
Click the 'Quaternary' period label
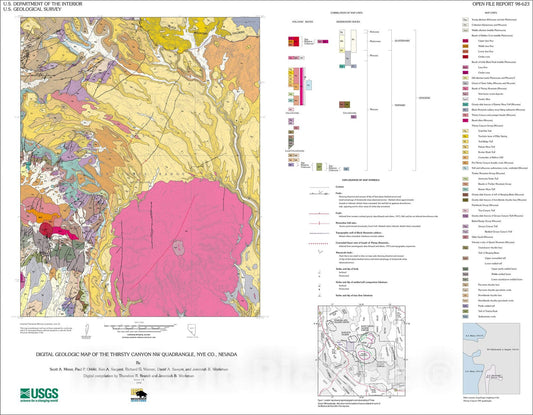pyautogui.click(x=402, y=41)
